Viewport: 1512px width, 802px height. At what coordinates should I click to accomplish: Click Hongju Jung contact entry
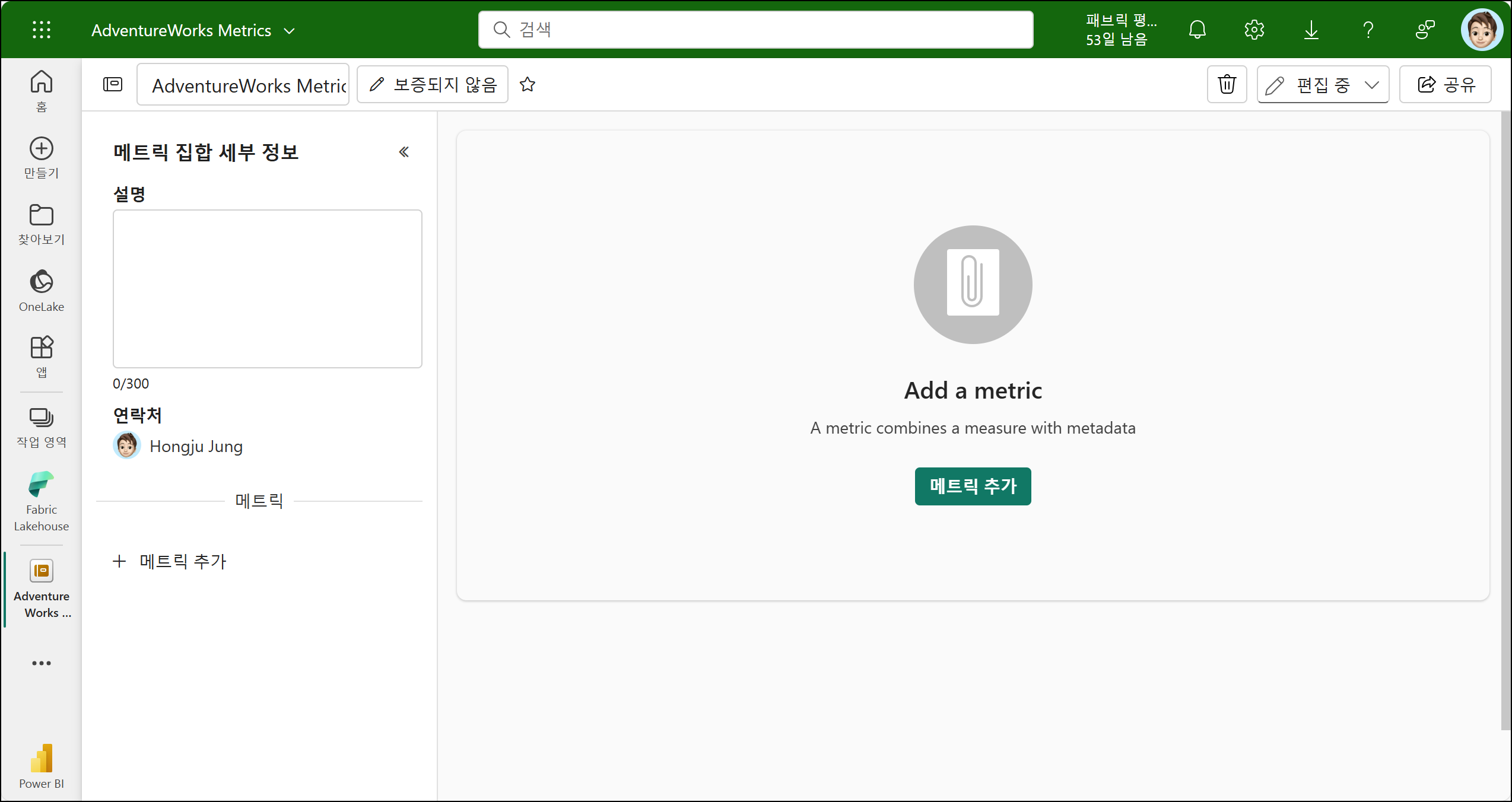(178, 445)
